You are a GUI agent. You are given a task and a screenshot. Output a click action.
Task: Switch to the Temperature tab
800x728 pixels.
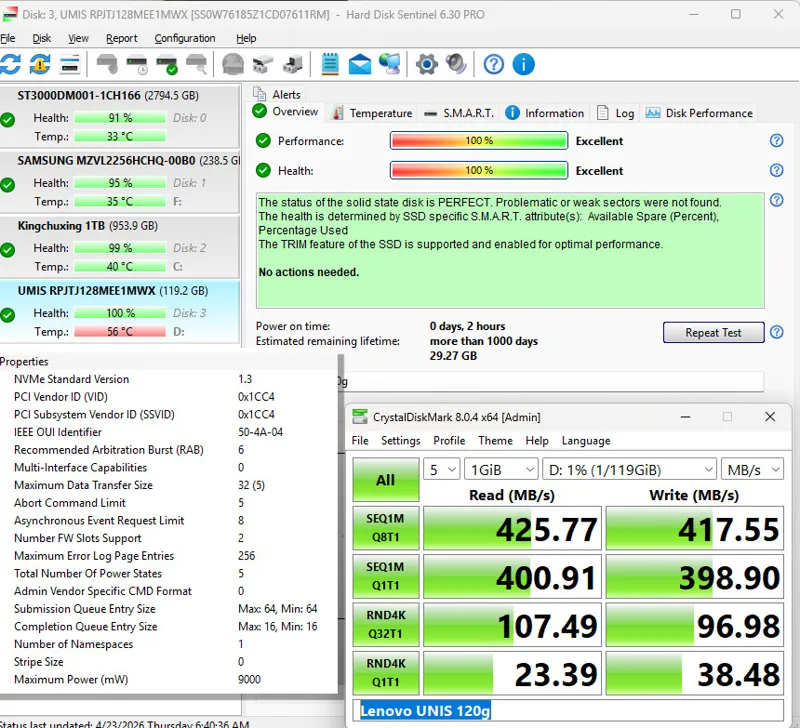pyautogui.click(x=372, y=113)
